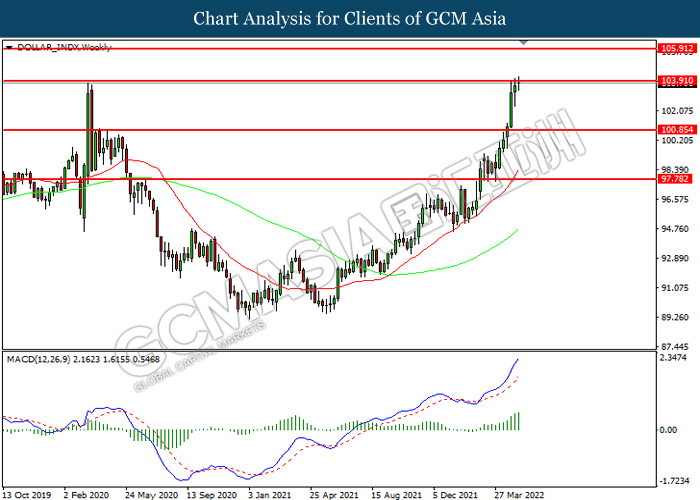
Task: Click the chart shift triangle marker at top
Action: click(524, 42)
